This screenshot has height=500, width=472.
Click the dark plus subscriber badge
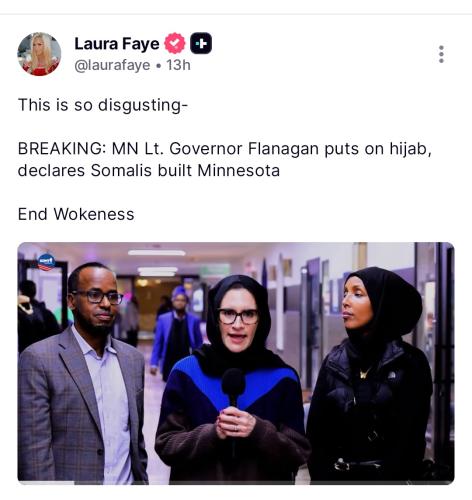201,43
